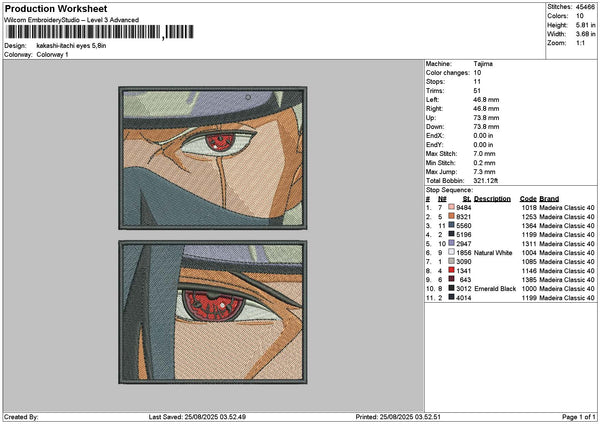
Task: Click the 'Brand' column header
Action: click(549, 199)
